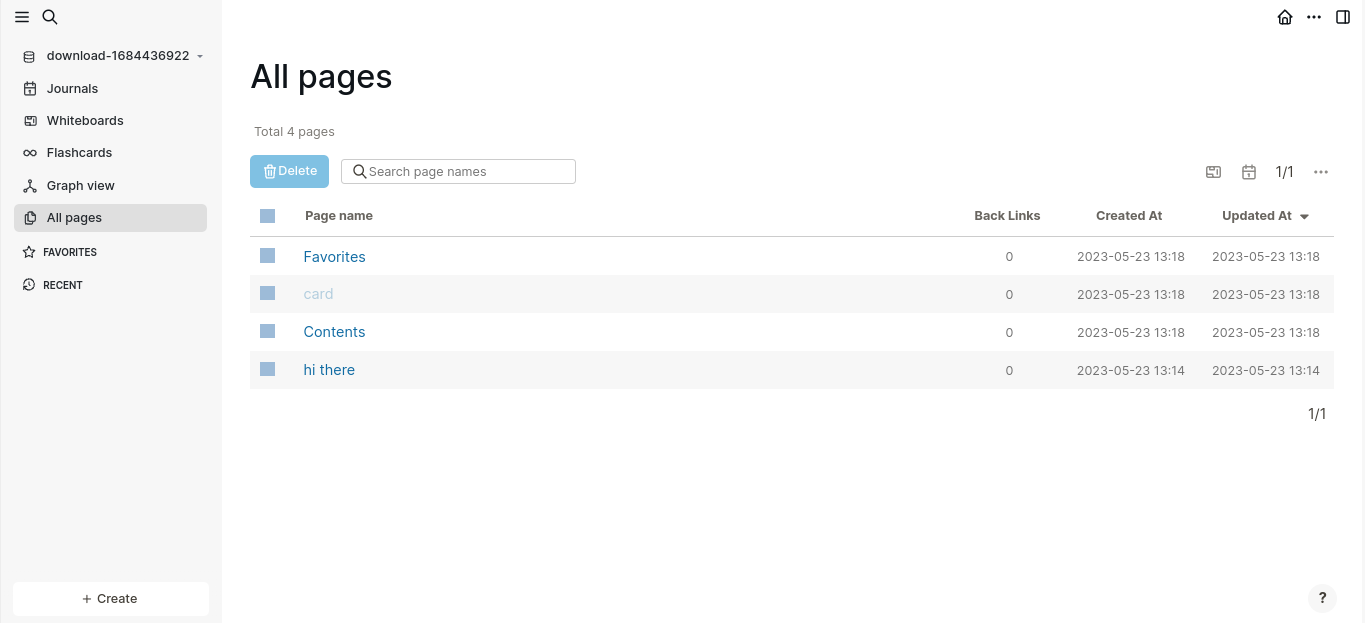1365x623 pixels.
Task: Filter pages by whiteboards icon
Action: point(1213,172)
